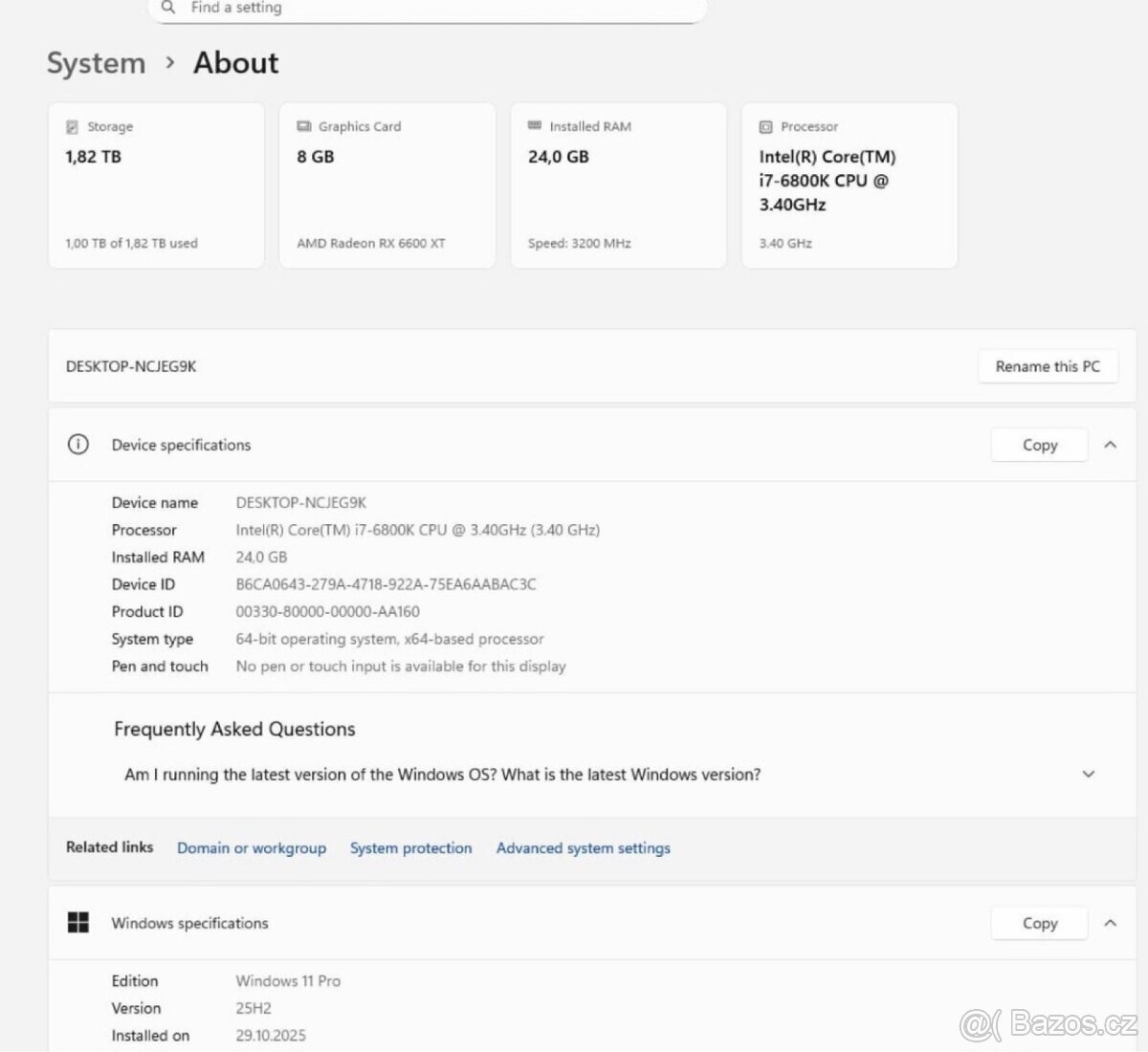The image size is (1148, 1052).
Task: Click the Device specifications info icon
Action: [78, 445]
